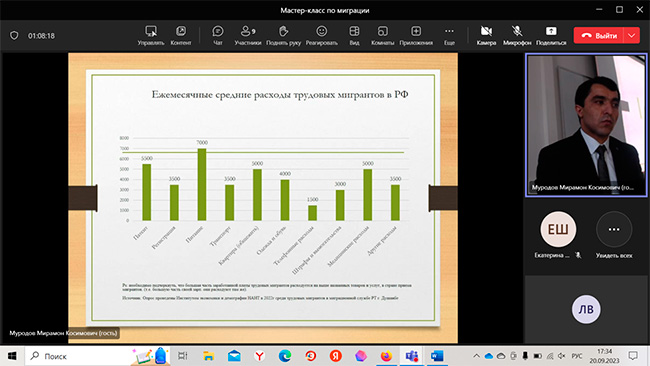
Task: Show the Участники participants list
Action: (x=247, y=36)
